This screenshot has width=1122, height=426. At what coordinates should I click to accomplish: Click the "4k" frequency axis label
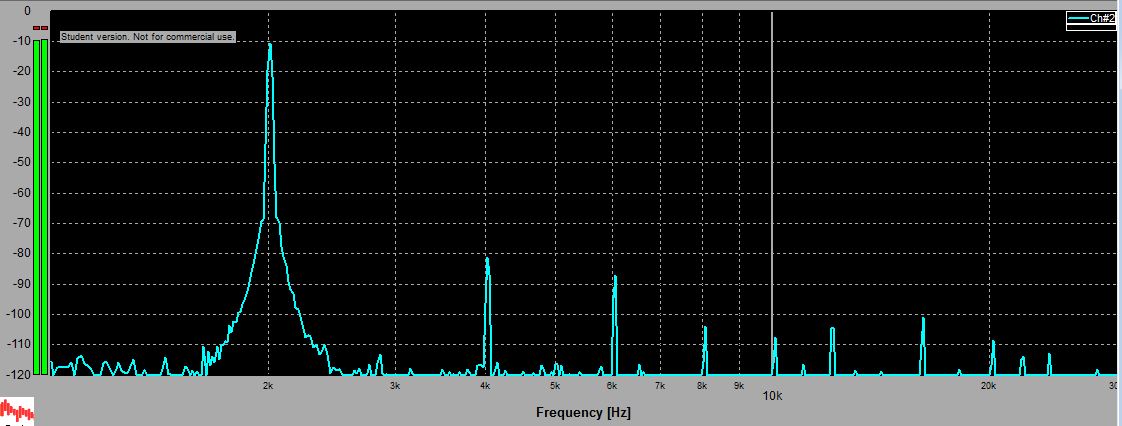click(x=485, y=386)
